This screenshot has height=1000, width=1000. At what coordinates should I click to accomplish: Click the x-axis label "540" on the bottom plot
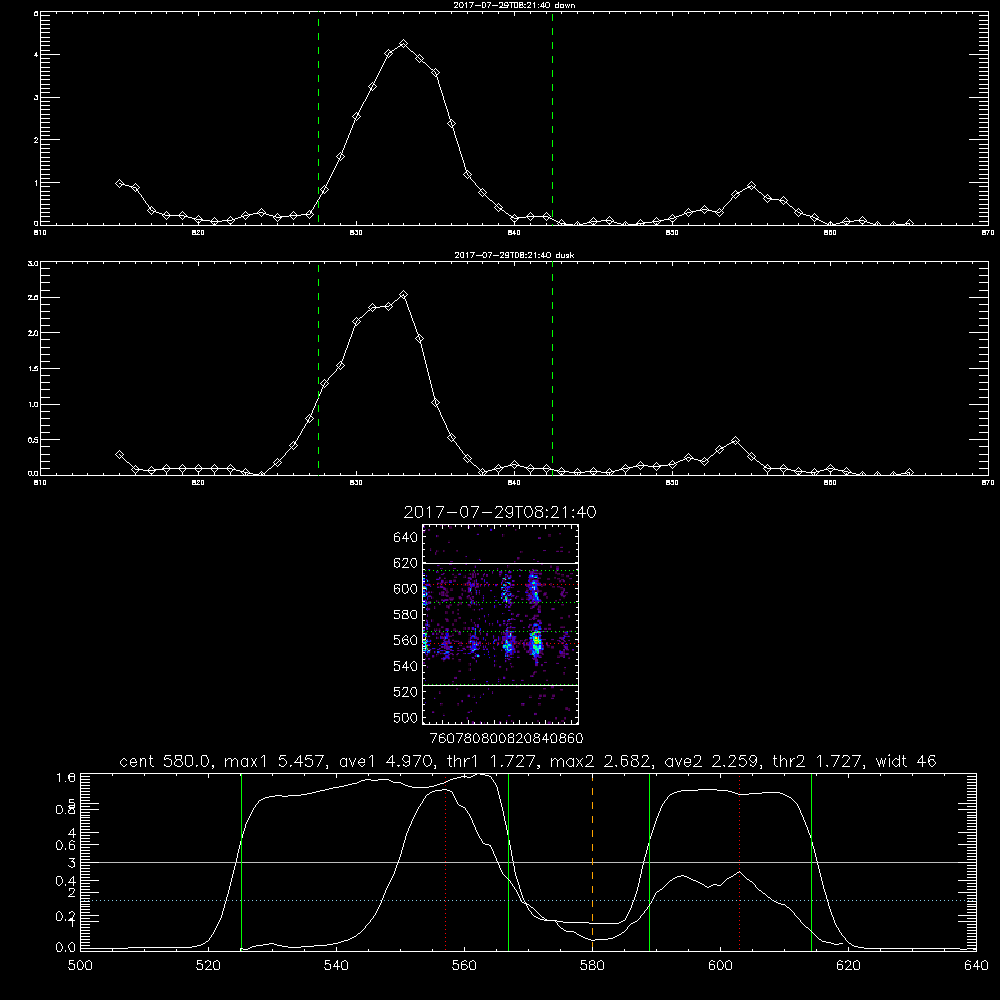(x=336, y=966)
